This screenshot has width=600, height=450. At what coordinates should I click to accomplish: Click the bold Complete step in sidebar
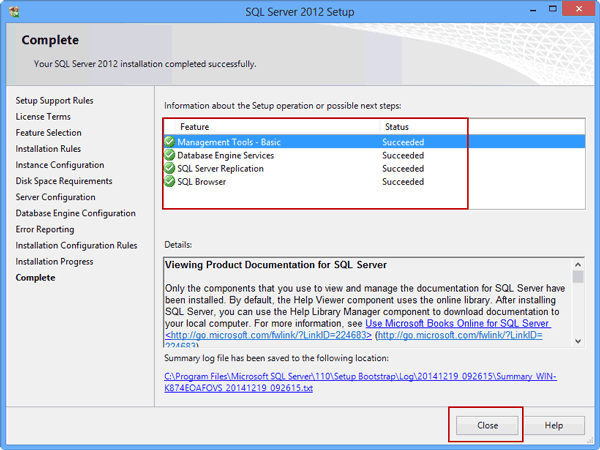[35, 277]
